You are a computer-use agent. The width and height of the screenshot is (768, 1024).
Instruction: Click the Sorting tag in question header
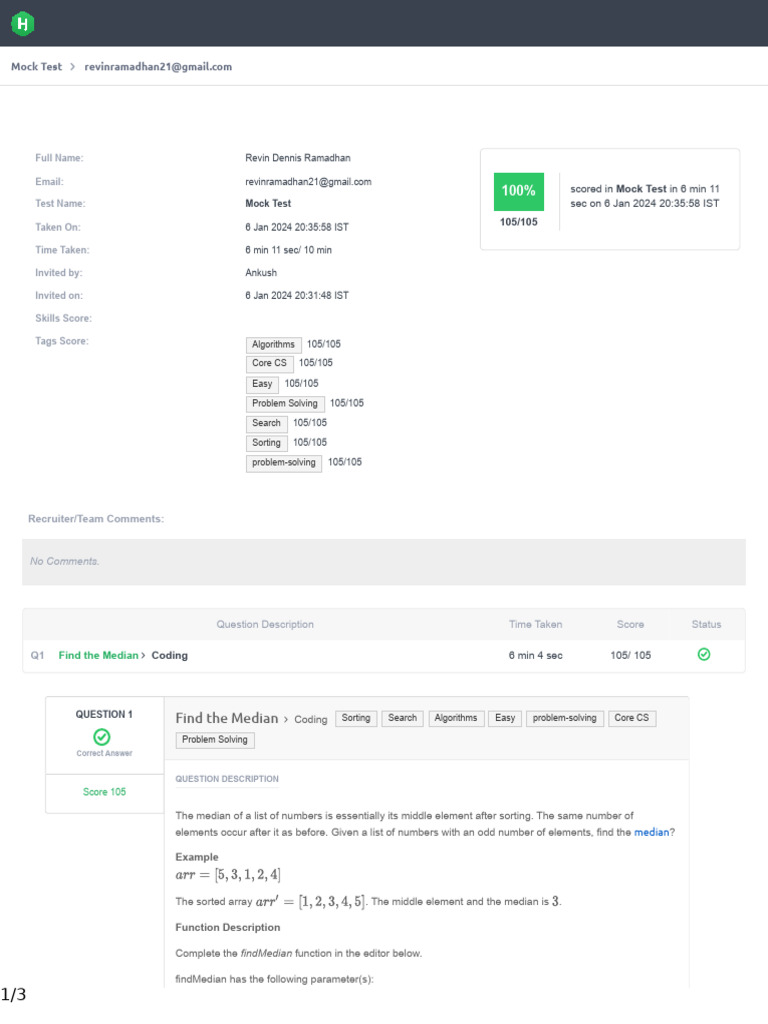355,718
